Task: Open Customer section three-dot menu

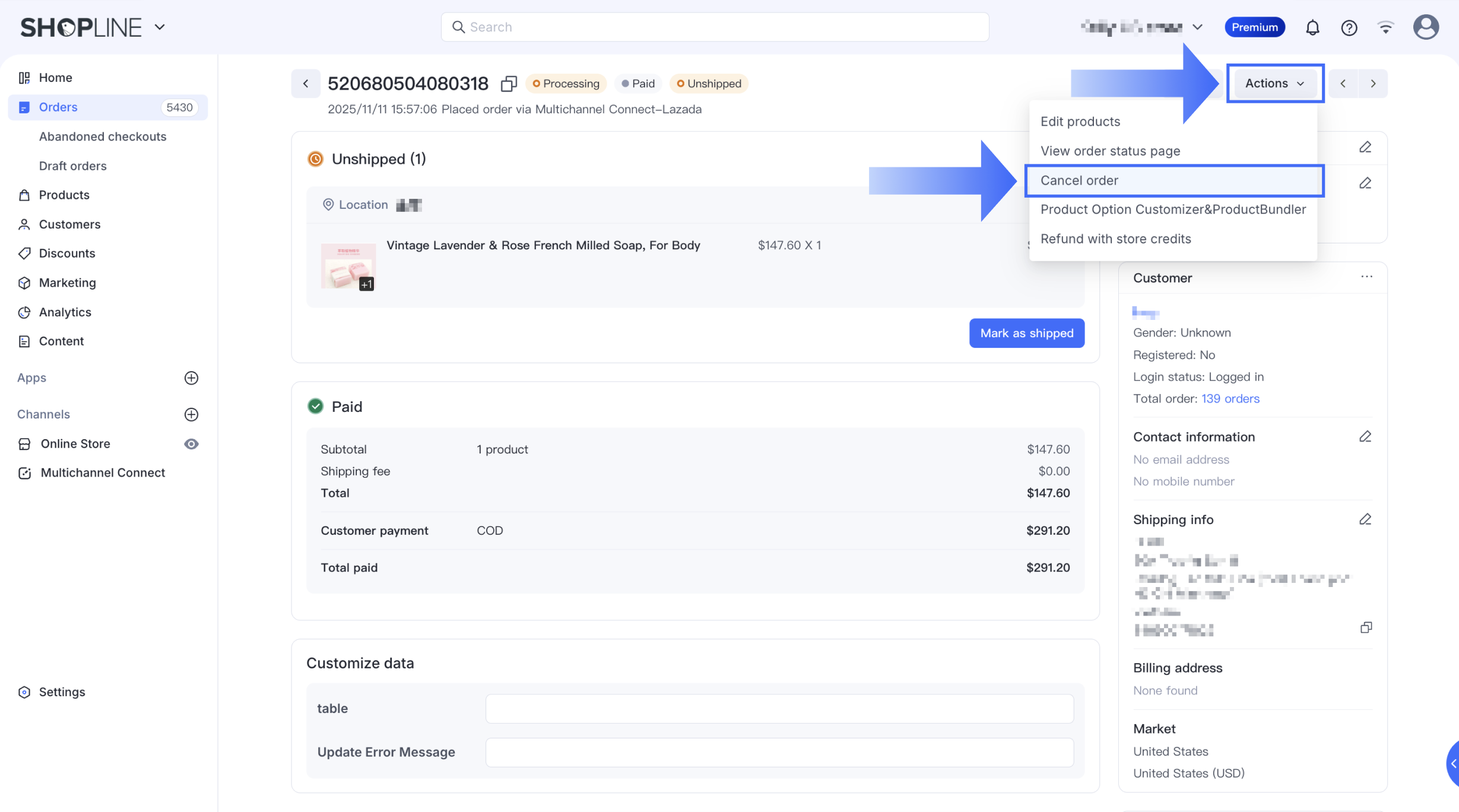Action: 1366,277
